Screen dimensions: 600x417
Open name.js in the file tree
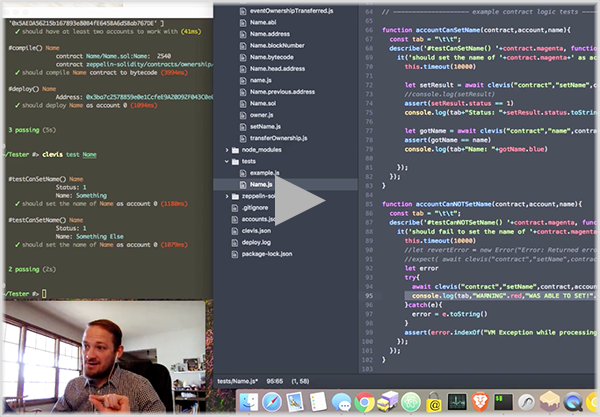[261, 80]
